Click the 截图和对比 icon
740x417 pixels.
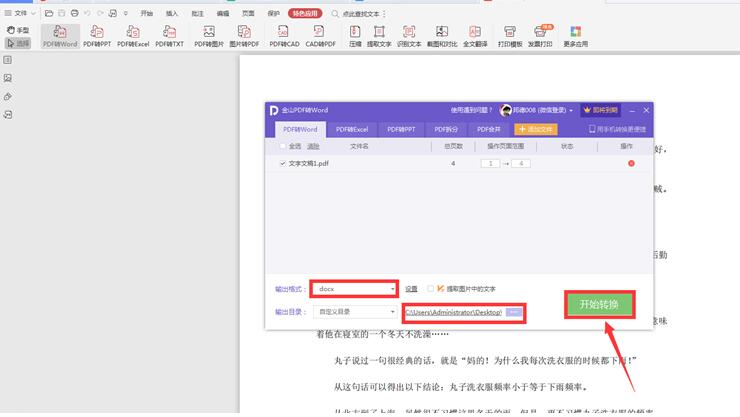point(442,36)
